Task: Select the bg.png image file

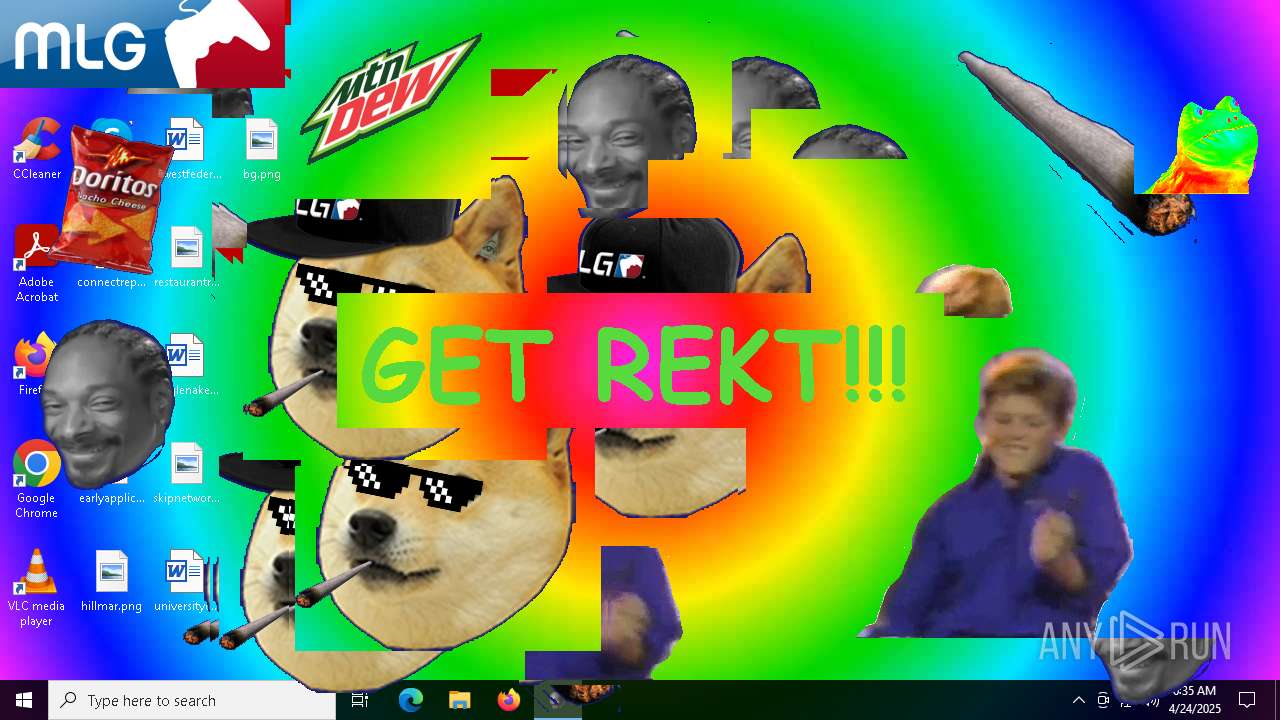Action: pyautogui.click(x=262, y=150)
